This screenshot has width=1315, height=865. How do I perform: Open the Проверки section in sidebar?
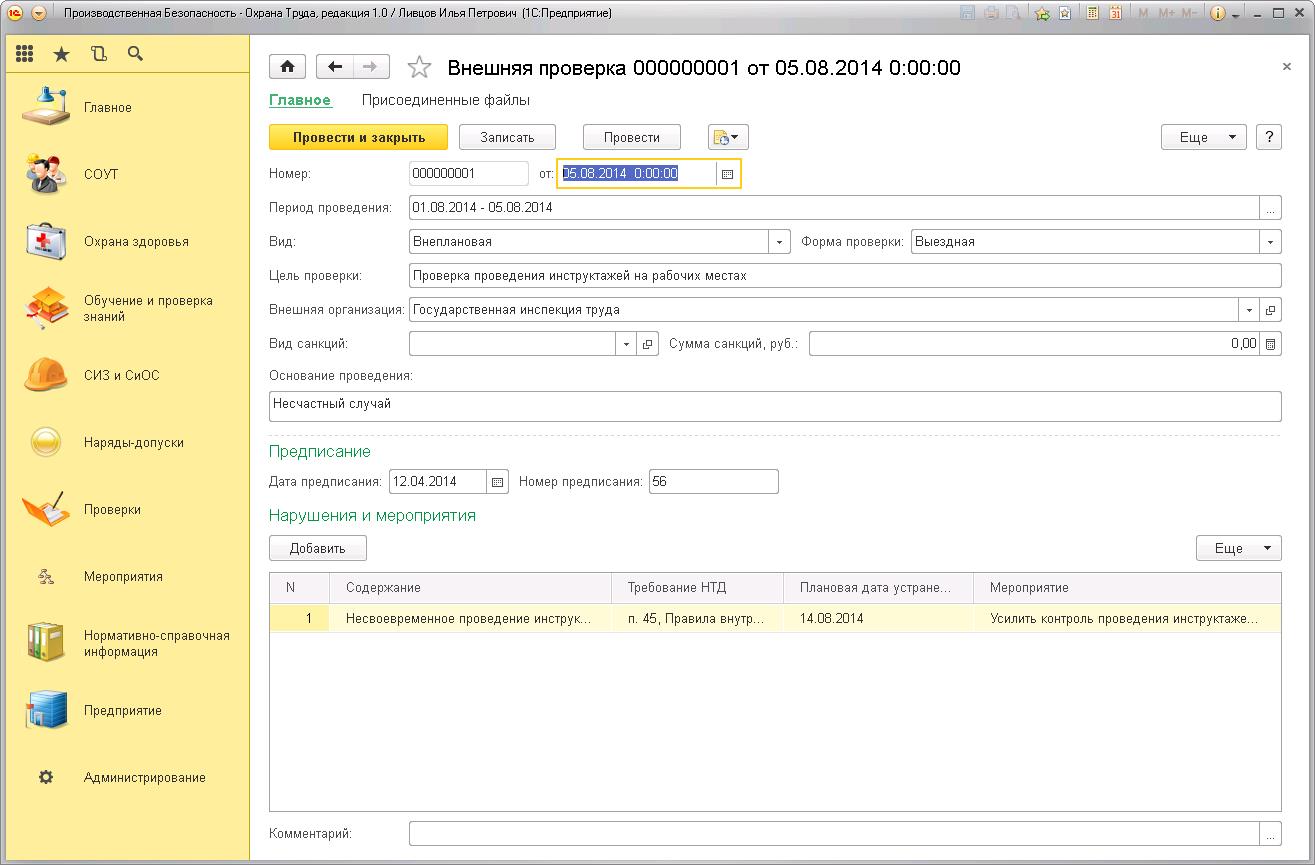point(112,510)
